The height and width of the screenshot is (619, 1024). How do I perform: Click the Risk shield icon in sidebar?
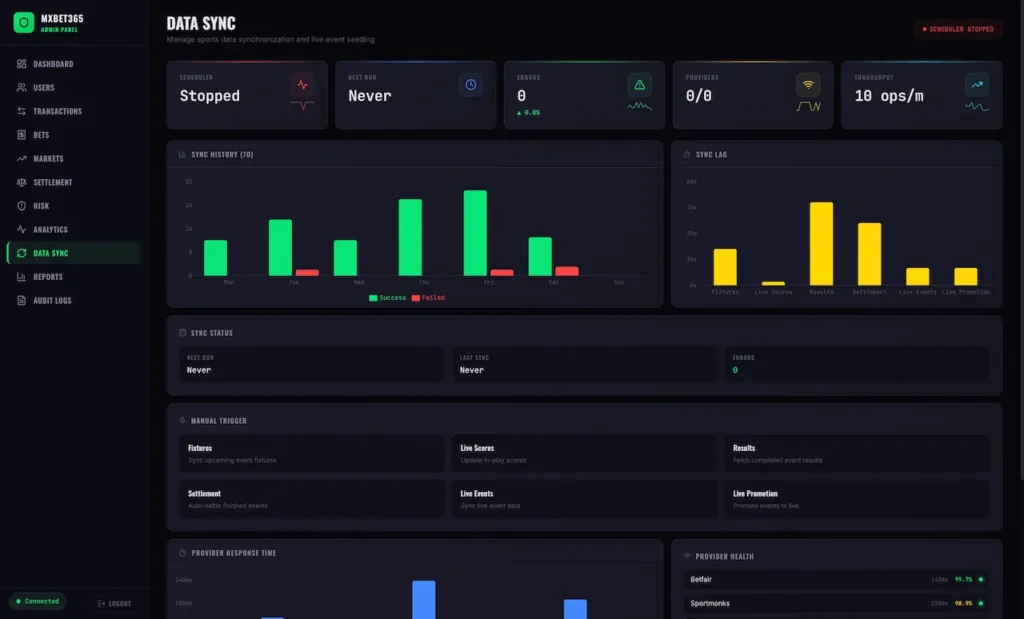[x=22, y=206]
